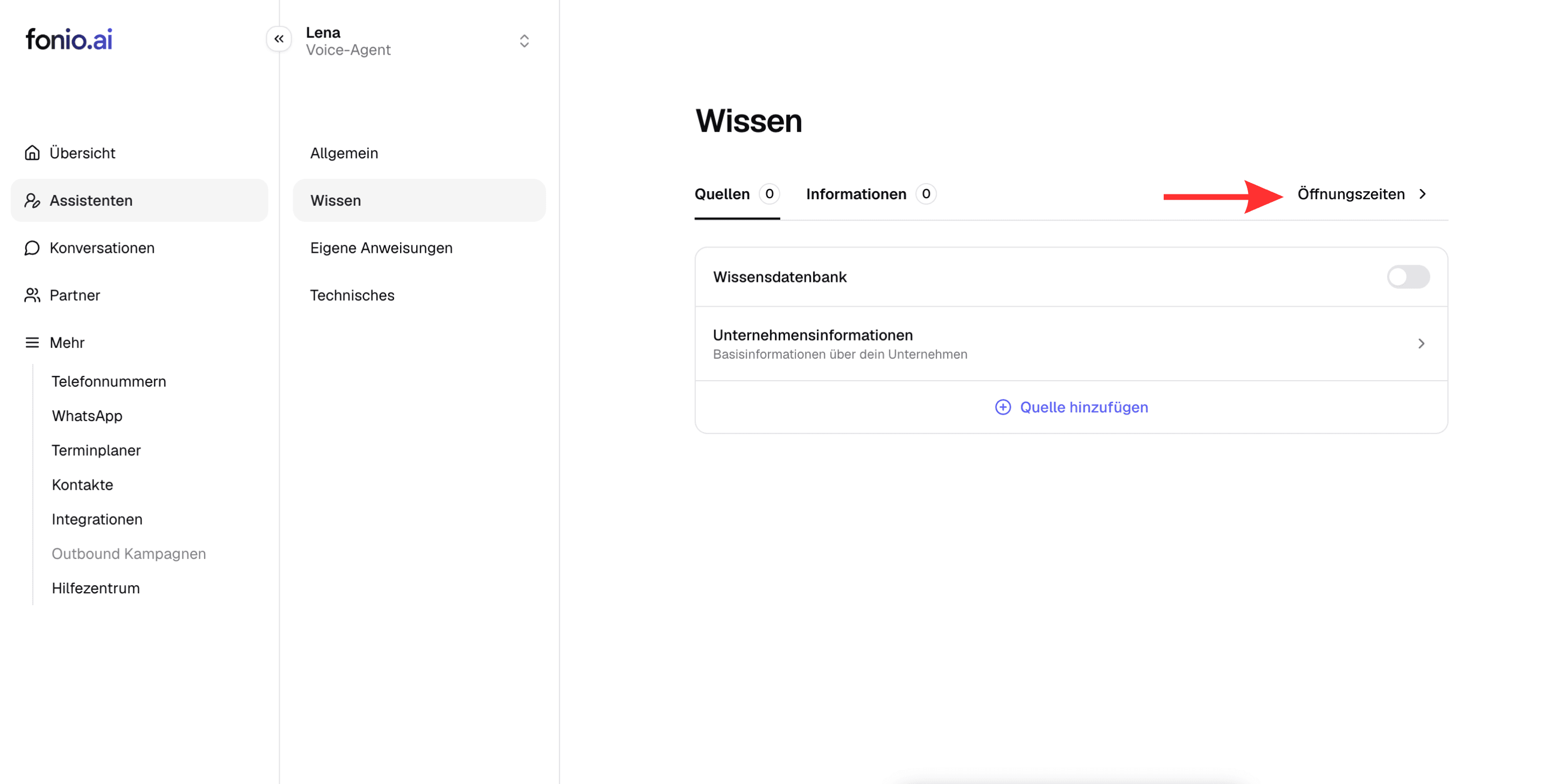Select the Quellen tab

click(x=737, y=194)
